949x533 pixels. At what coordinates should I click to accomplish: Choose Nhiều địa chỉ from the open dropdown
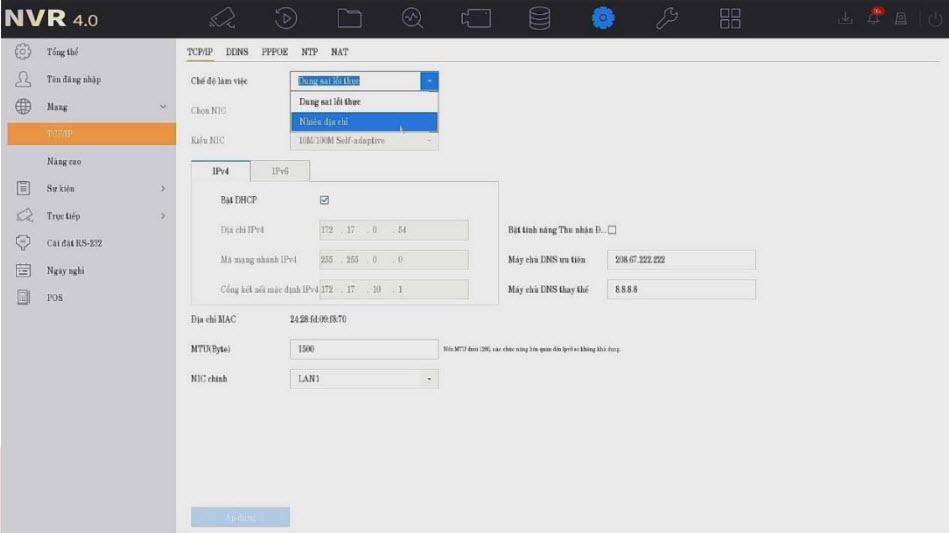pos(364,122)
